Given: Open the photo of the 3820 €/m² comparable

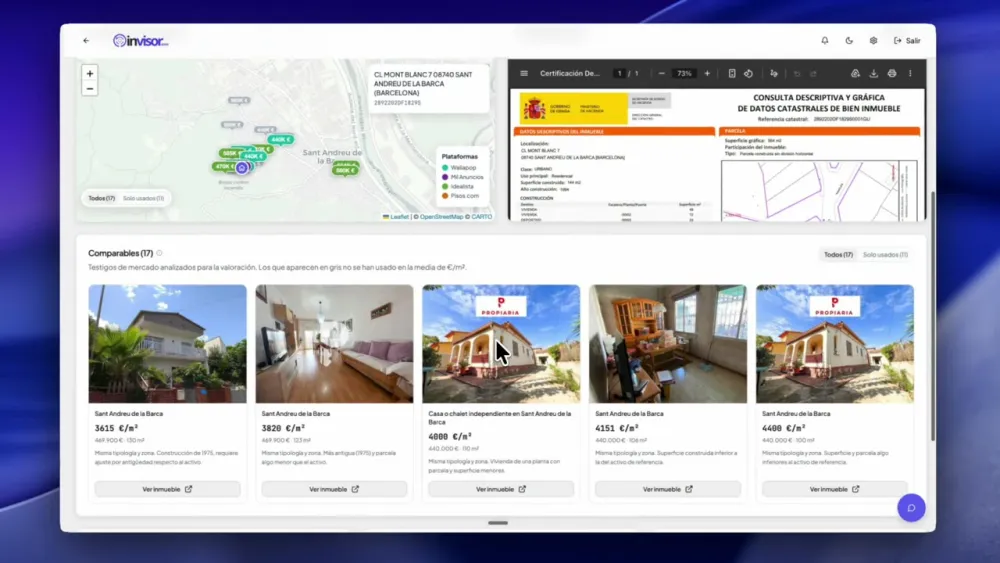Looking at the screenshot, I should tap(334, 344).
